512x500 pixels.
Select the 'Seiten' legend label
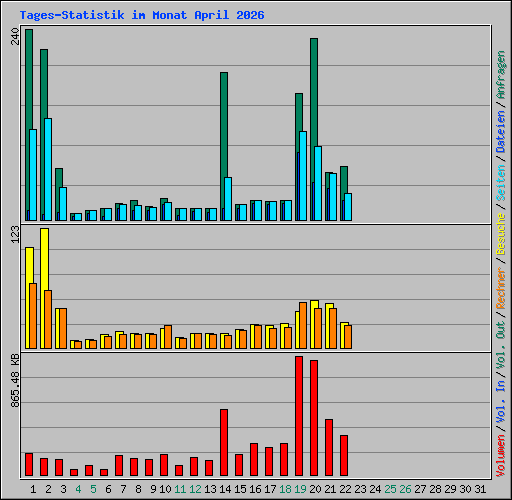pos(501,183)
